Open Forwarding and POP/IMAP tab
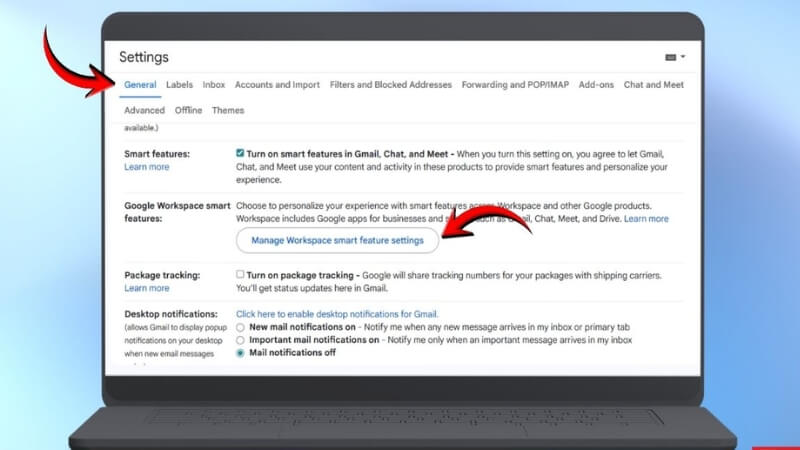This screenshot has height=450, width=800. pos(515,85)
